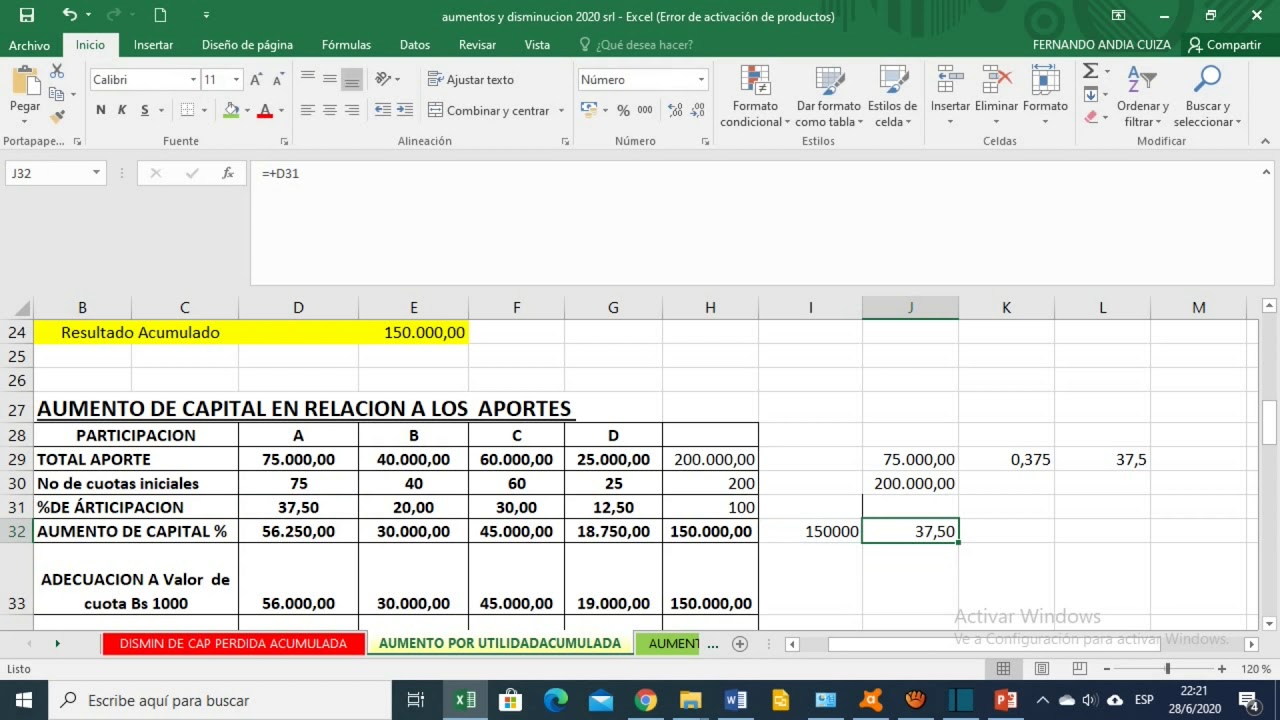This screenshot has width=1280, height=720.
Task: Click increase decimals icon
Action: tap(676, 110)
